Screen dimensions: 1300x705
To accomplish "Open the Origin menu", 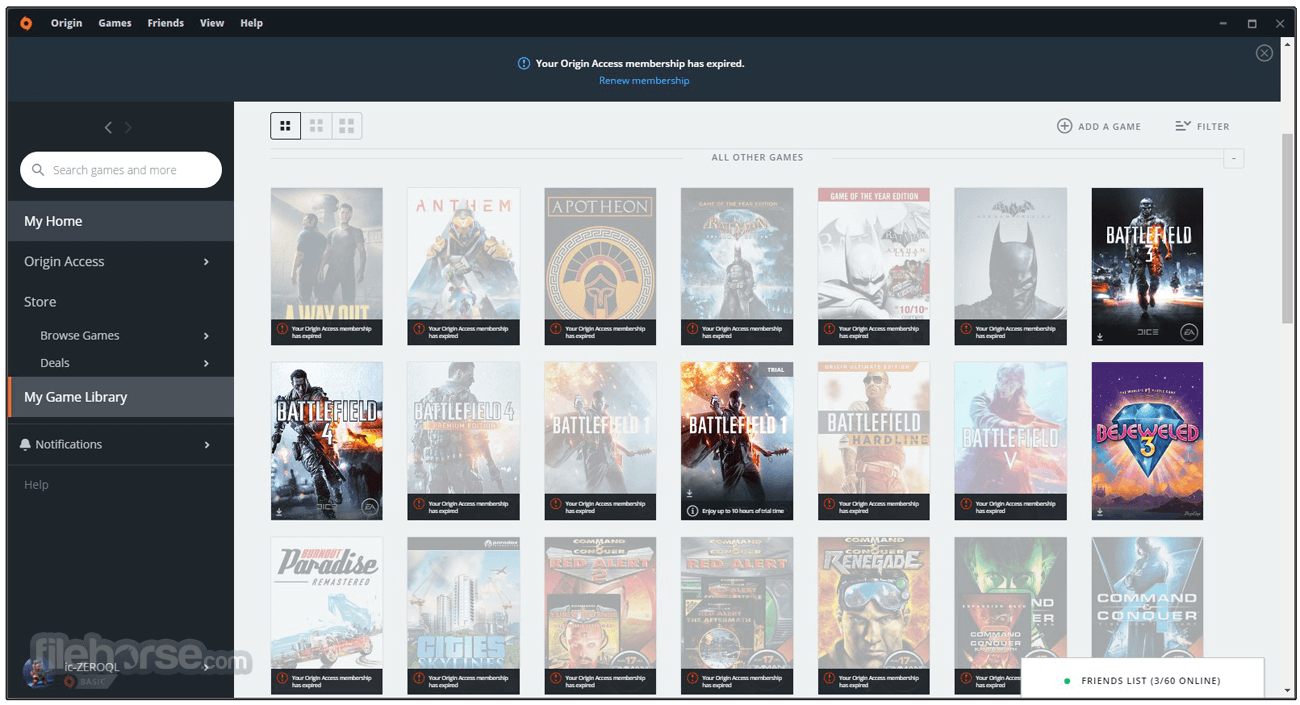I will click(67, 23).
